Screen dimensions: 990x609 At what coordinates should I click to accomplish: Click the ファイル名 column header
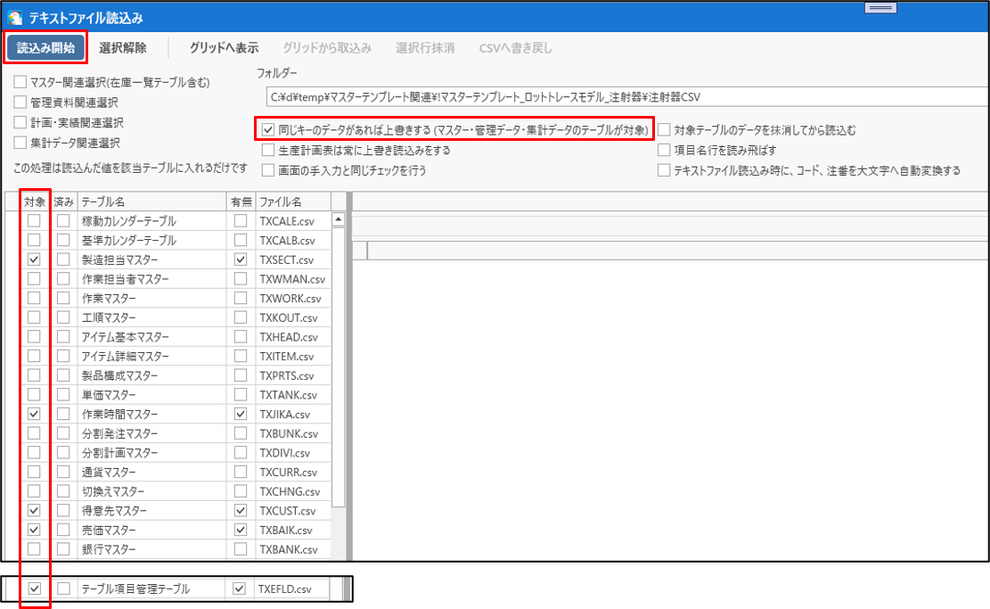click(x=293, y=202)
